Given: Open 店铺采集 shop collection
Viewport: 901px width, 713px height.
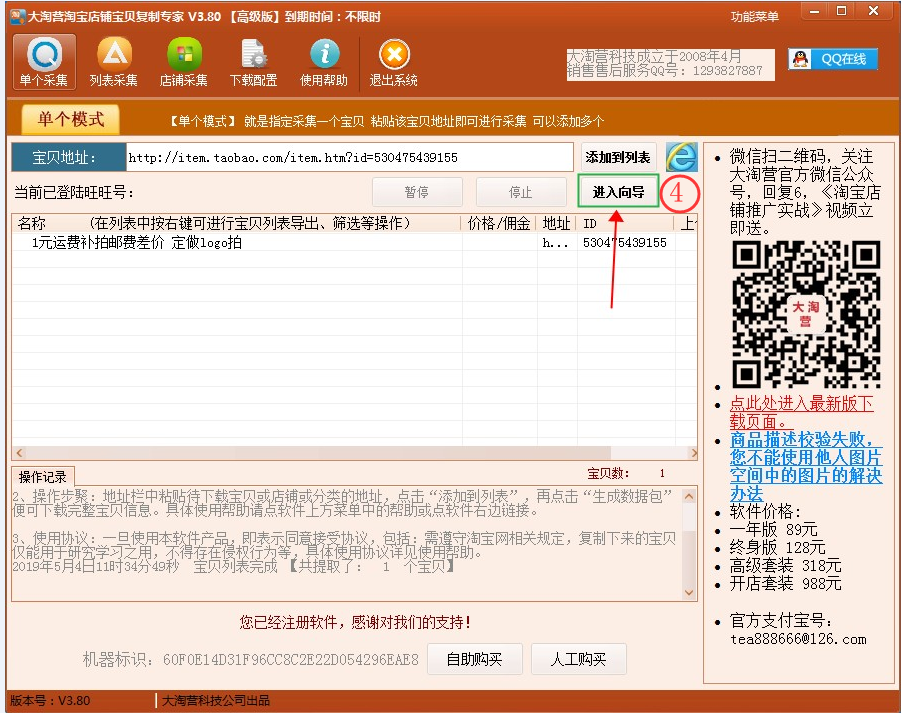Looking at the screenshot, I should [184, 62].
